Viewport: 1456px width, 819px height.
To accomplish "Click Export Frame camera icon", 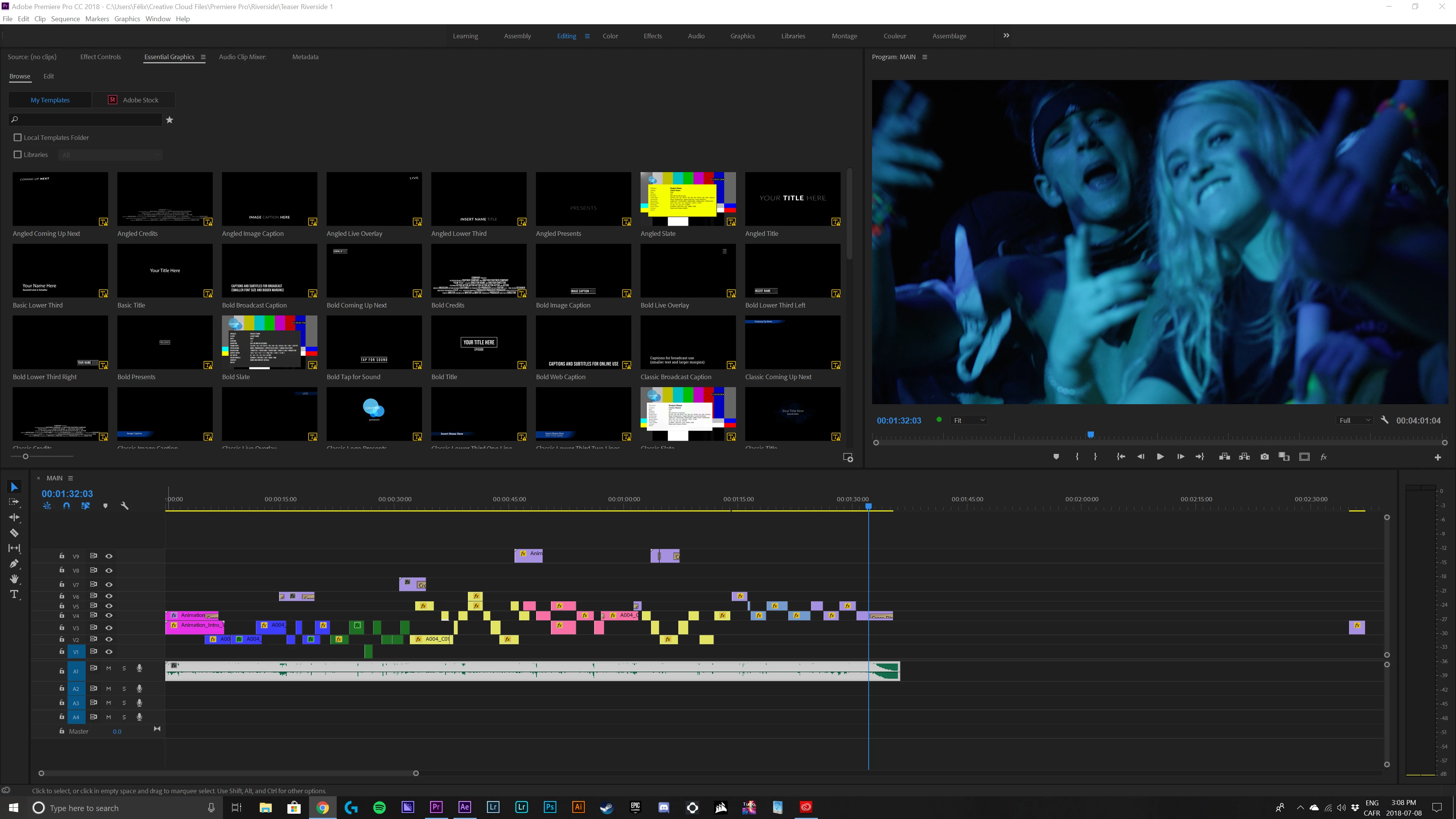I will point(1265,457).
